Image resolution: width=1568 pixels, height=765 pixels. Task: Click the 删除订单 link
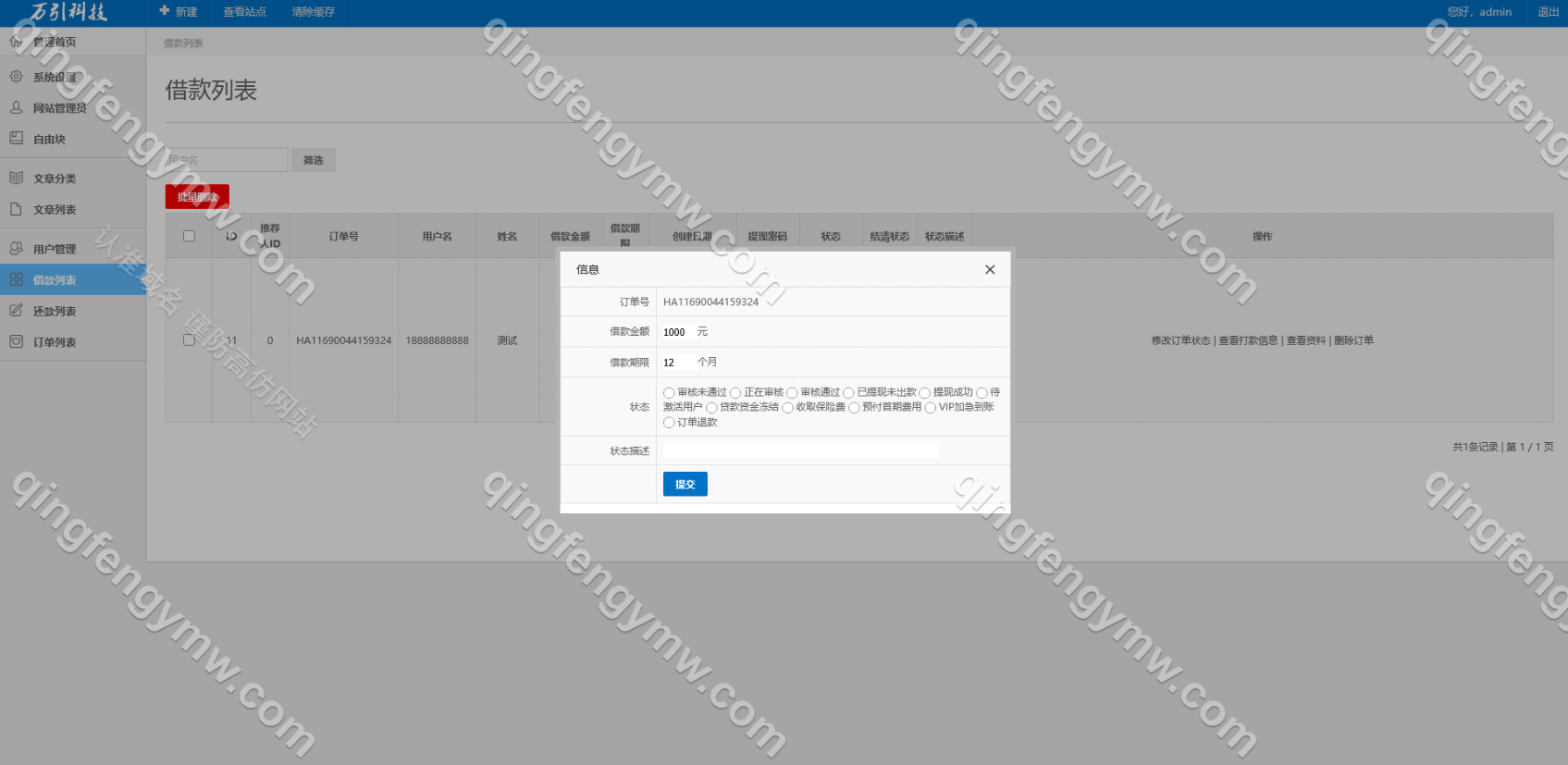(1353, 340)
